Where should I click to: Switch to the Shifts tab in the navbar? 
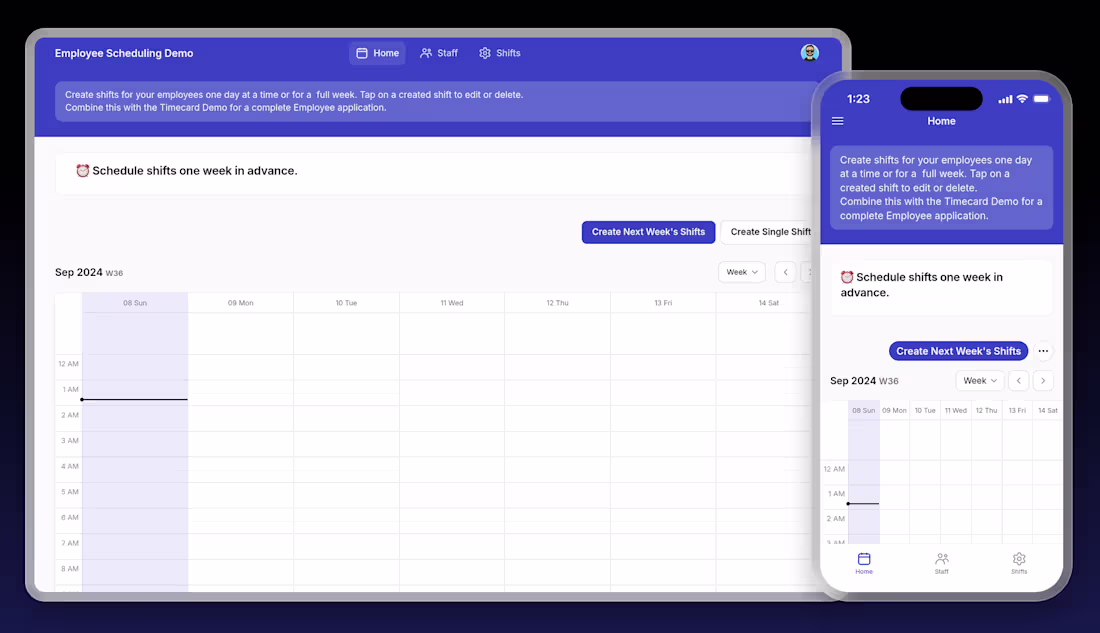(499, 52)
